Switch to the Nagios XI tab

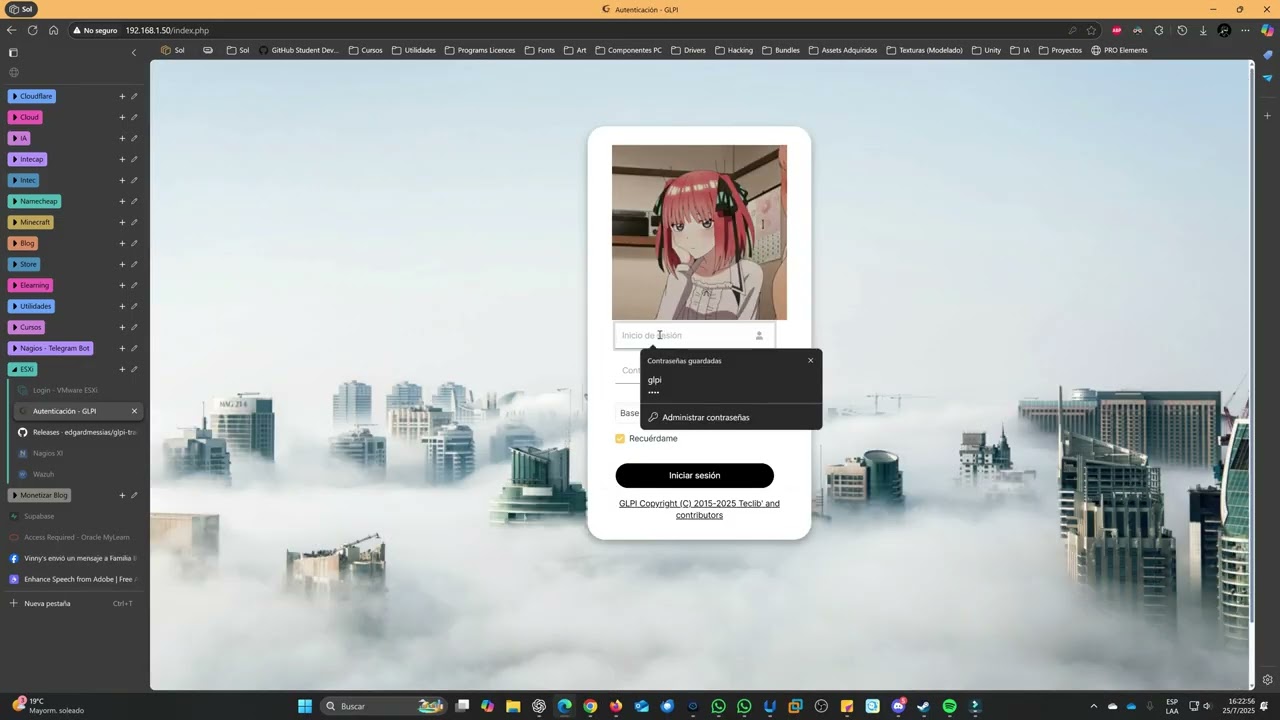point(78,453)
